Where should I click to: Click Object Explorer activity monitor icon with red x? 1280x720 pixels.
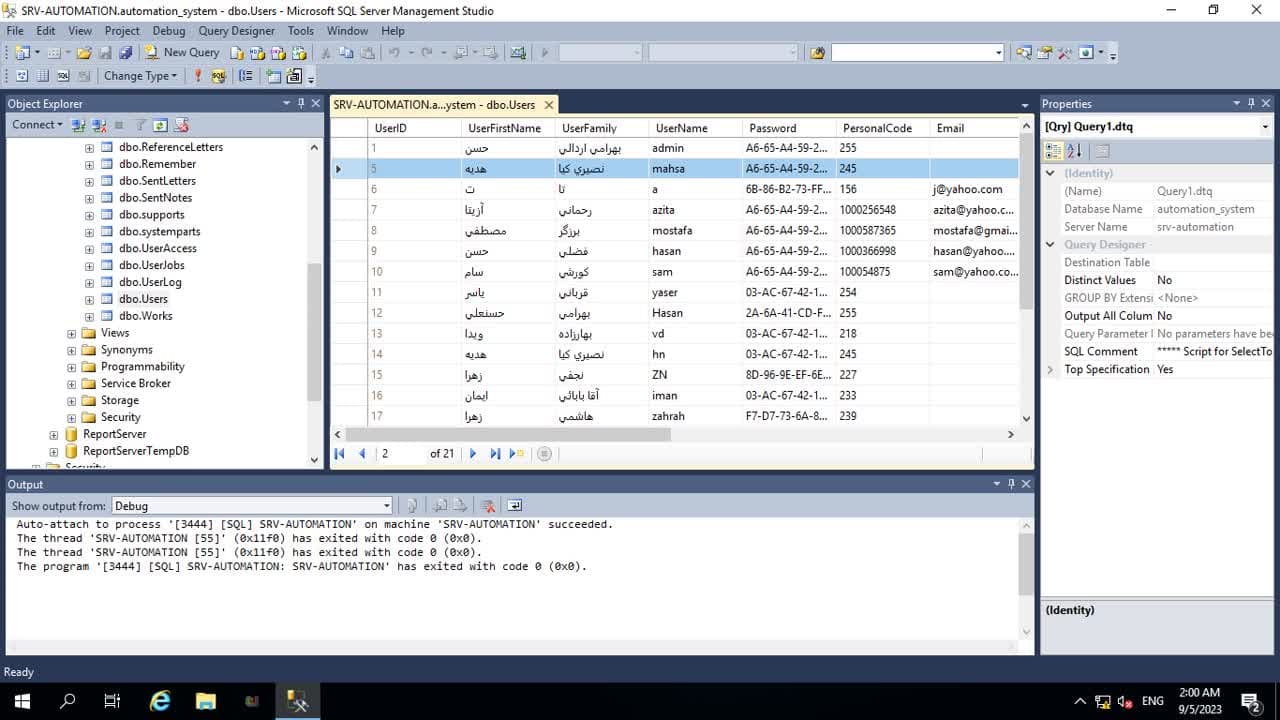[181, 125]
